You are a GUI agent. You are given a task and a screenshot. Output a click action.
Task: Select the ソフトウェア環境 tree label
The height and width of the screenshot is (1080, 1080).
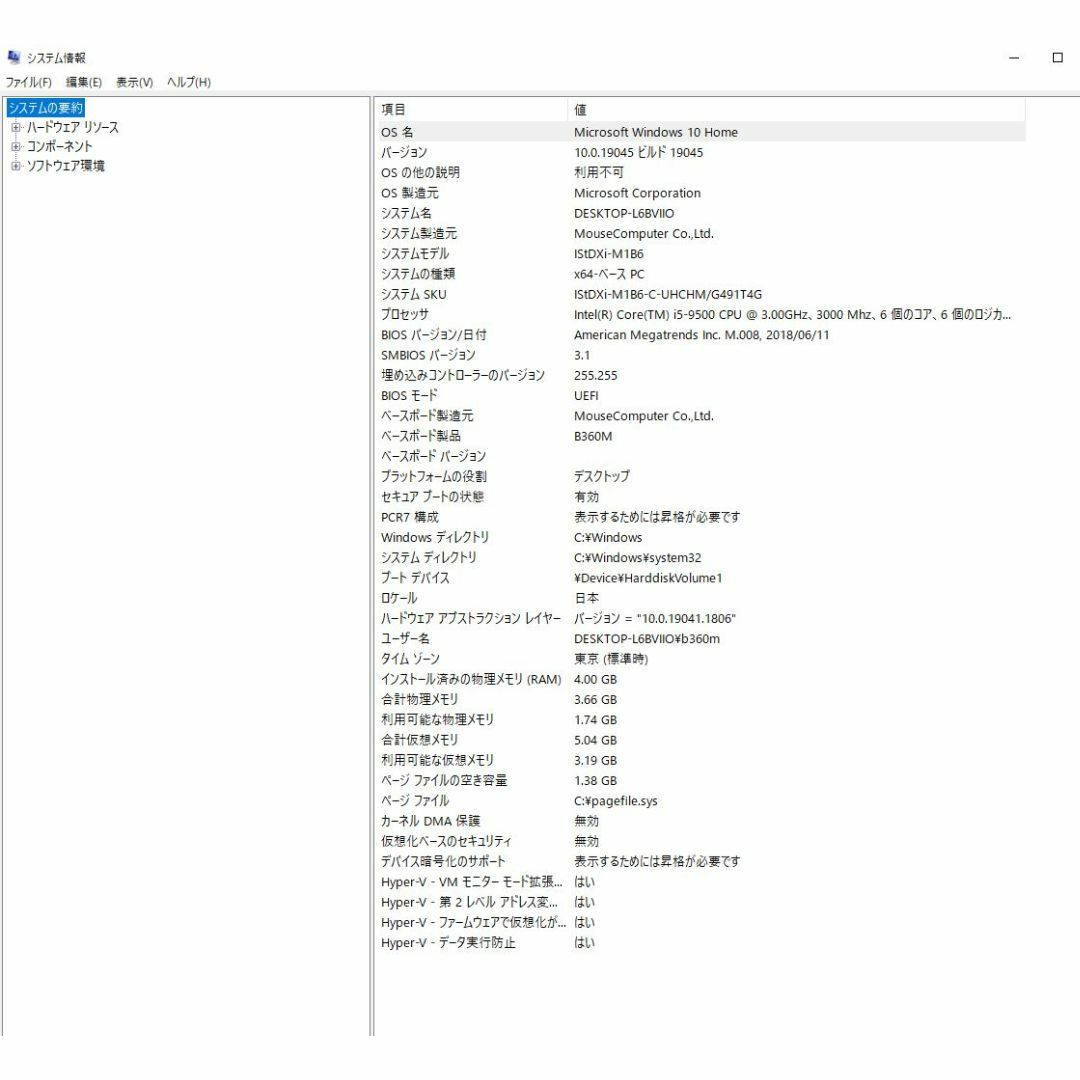coord(65,166)
